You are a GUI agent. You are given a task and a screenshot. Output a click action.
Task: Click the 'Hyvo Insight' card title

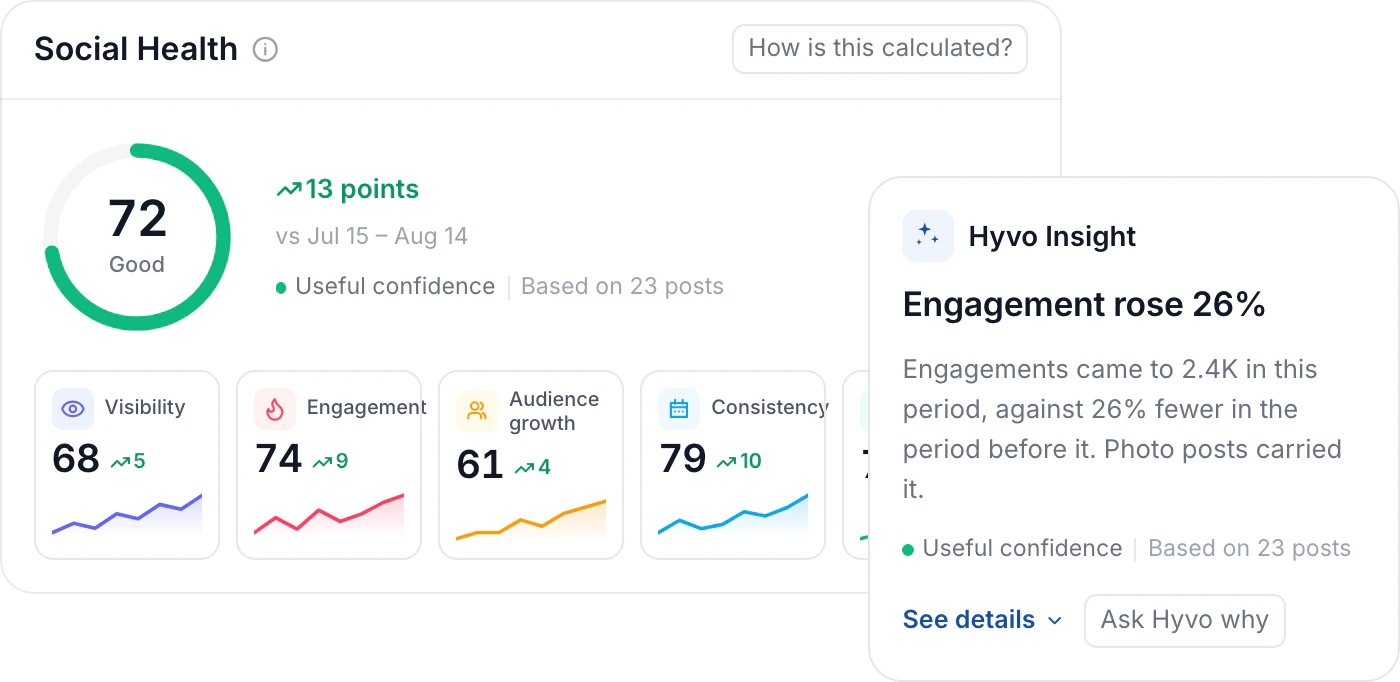[x=1052, y=237]
